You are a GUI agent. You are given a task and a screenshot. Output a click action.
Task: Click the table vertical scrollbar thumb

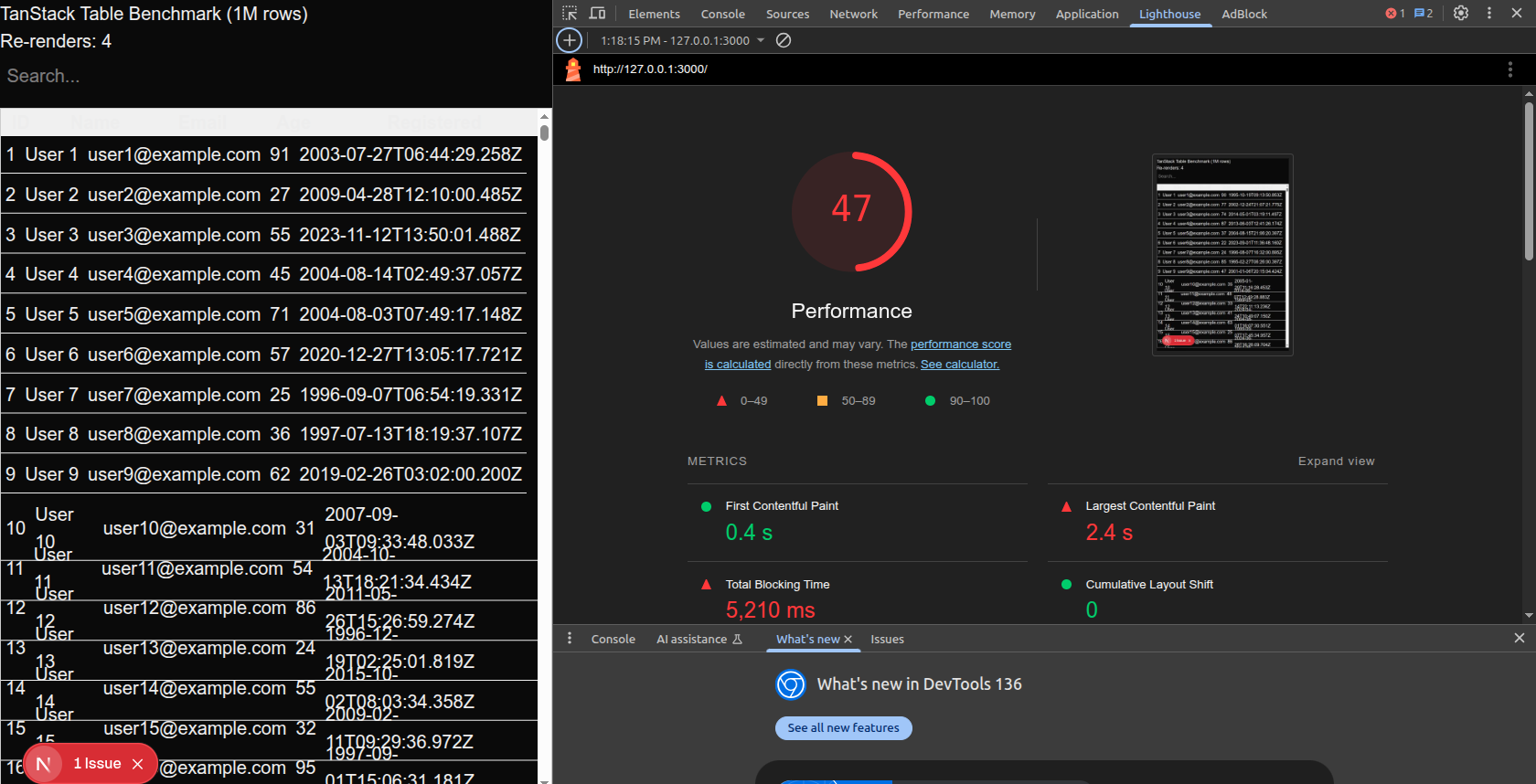tap(544, 132)
